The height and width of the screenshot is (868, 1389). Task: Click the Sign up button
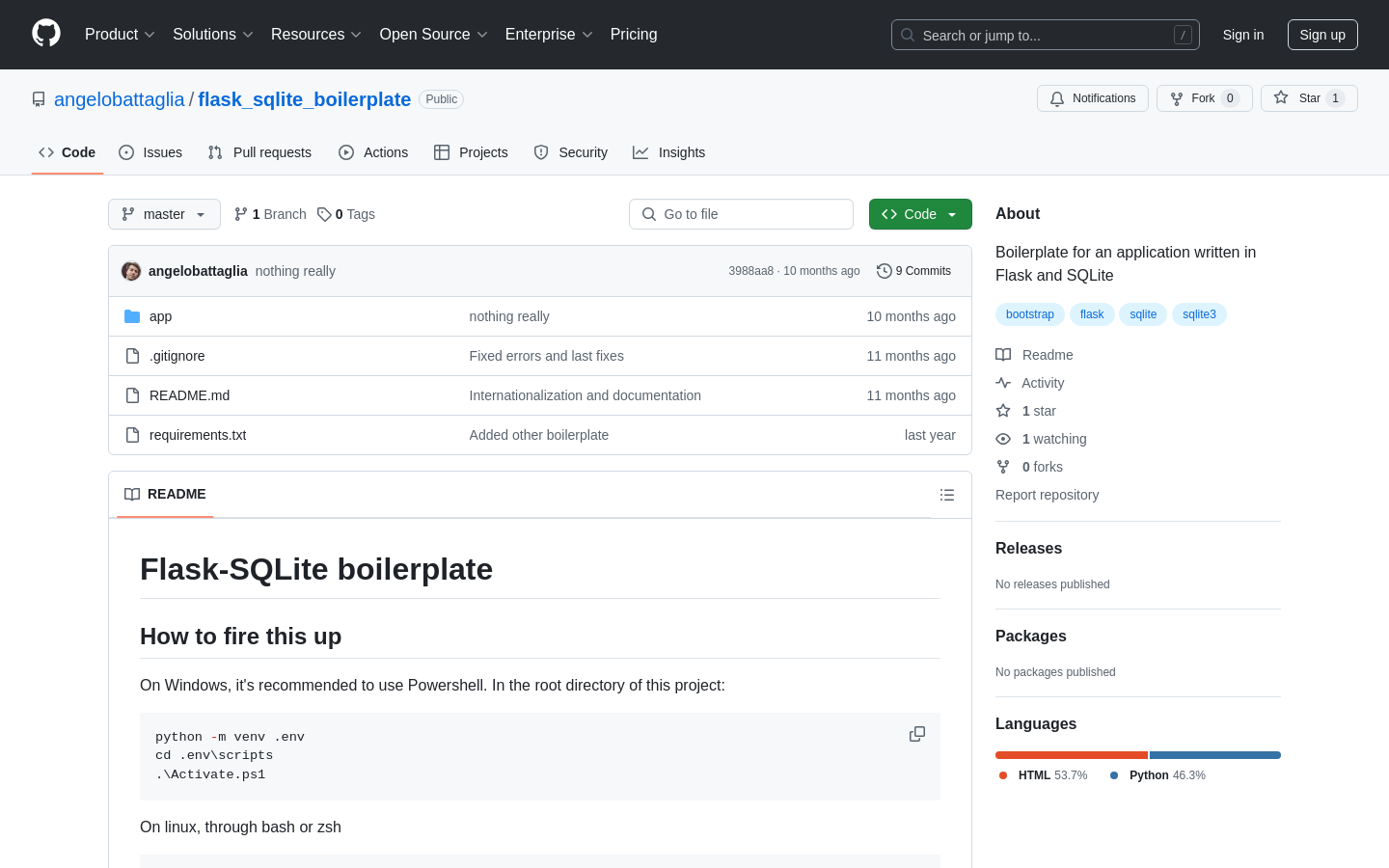[1322, 35]
